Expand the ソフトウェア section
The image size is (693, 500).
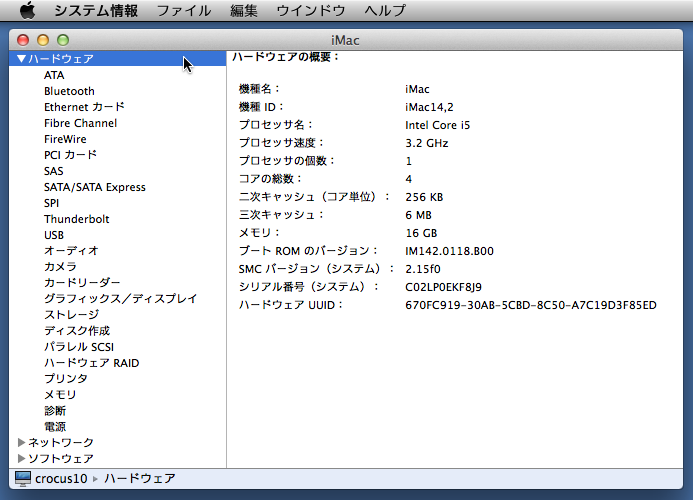[21, 458]
